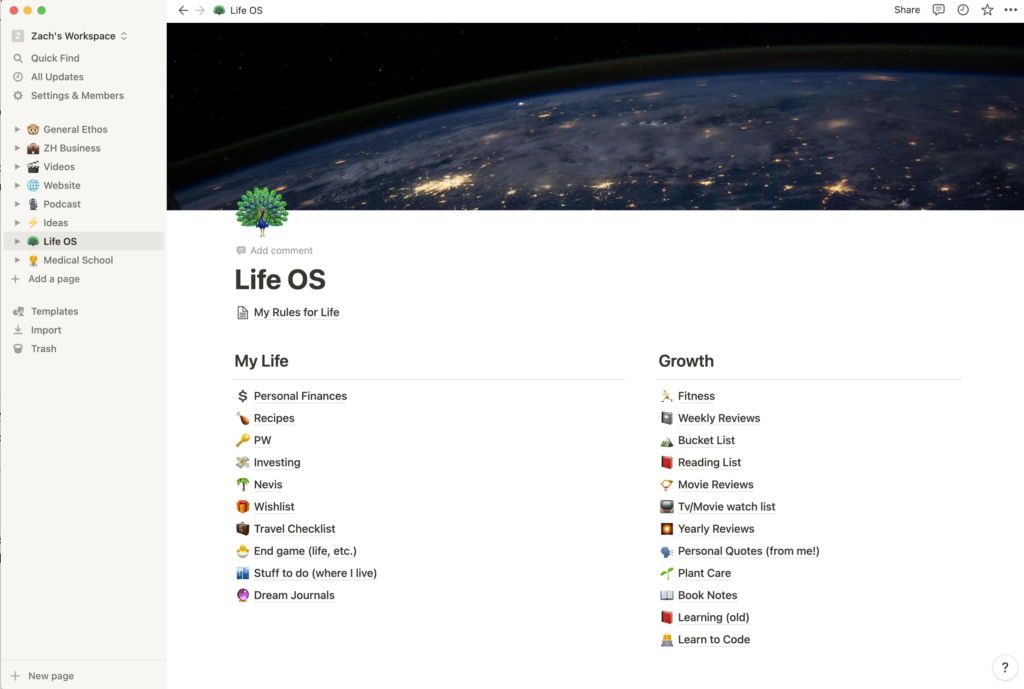This screenshot has height=689, width=1024.
Task: Click the Book Notes open book icon
Action: pyautogui.click(x=666, y=595)
